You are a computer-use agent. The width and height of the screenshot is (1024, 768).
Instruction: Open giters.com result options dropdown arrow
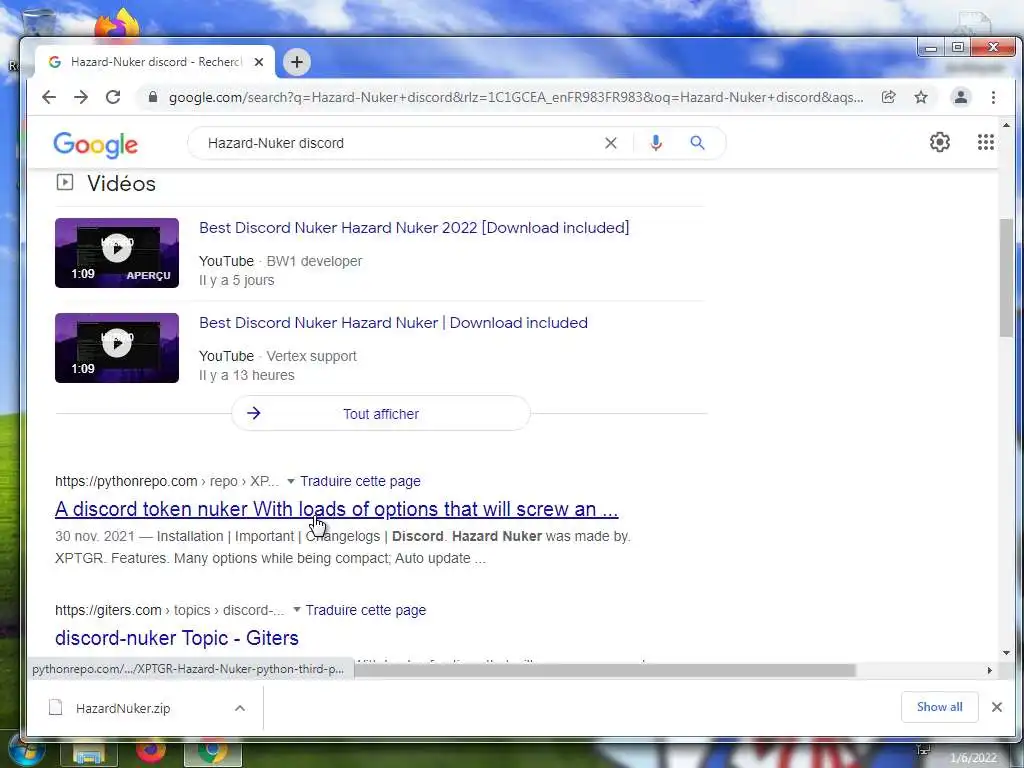coord(296,610)
